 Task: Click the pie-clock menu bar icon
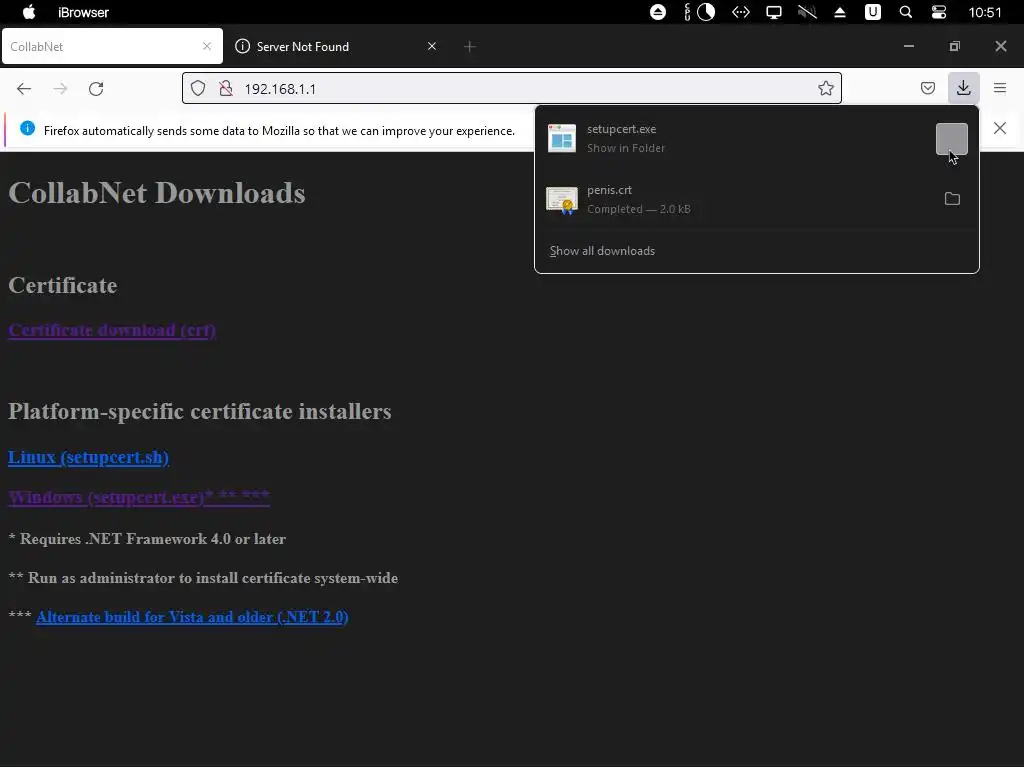coord(705,12)
